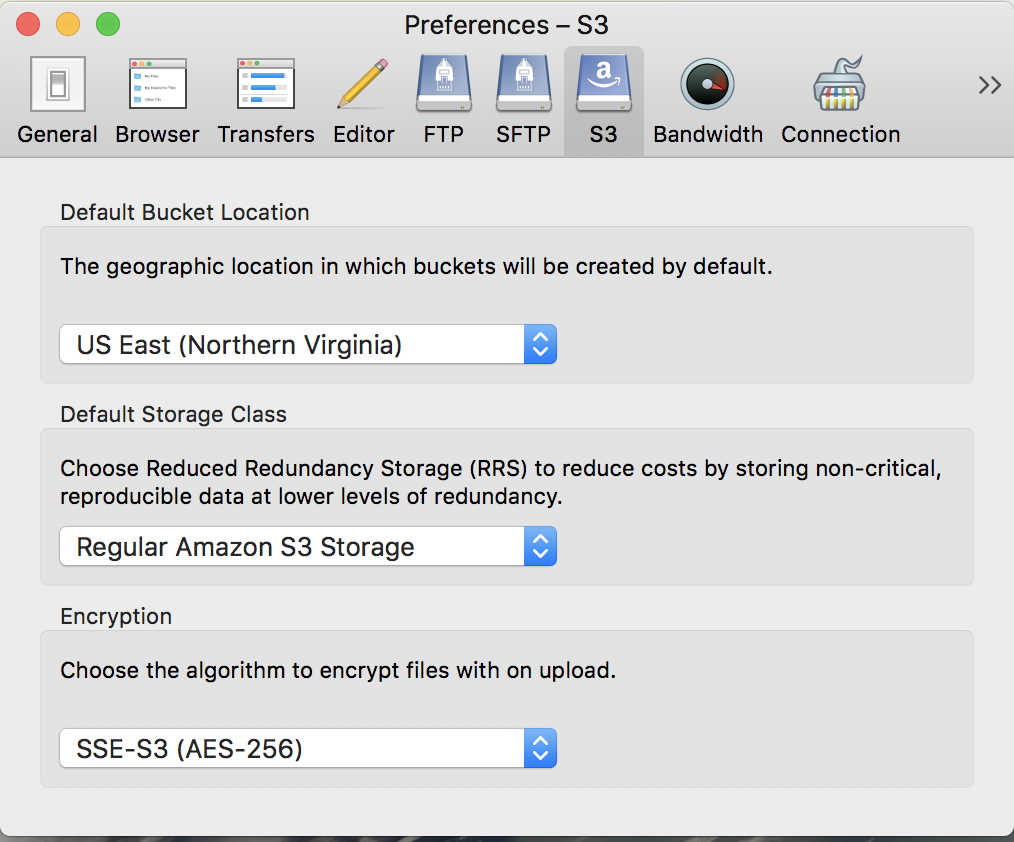Open the General preferences icon
1014x842 pixels.
57,84
